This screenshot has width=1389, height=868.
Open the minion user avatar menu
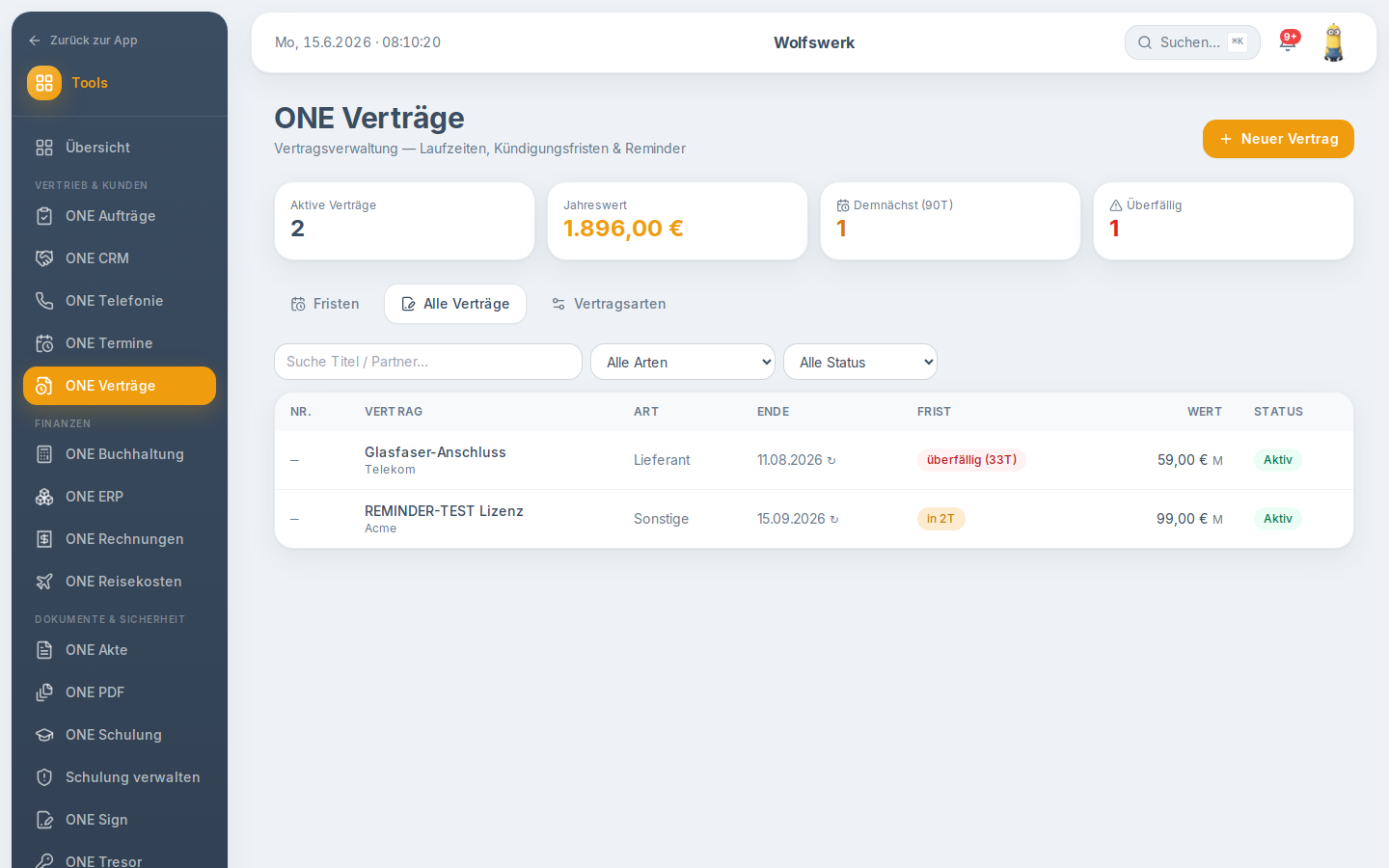coord(1334,42)
